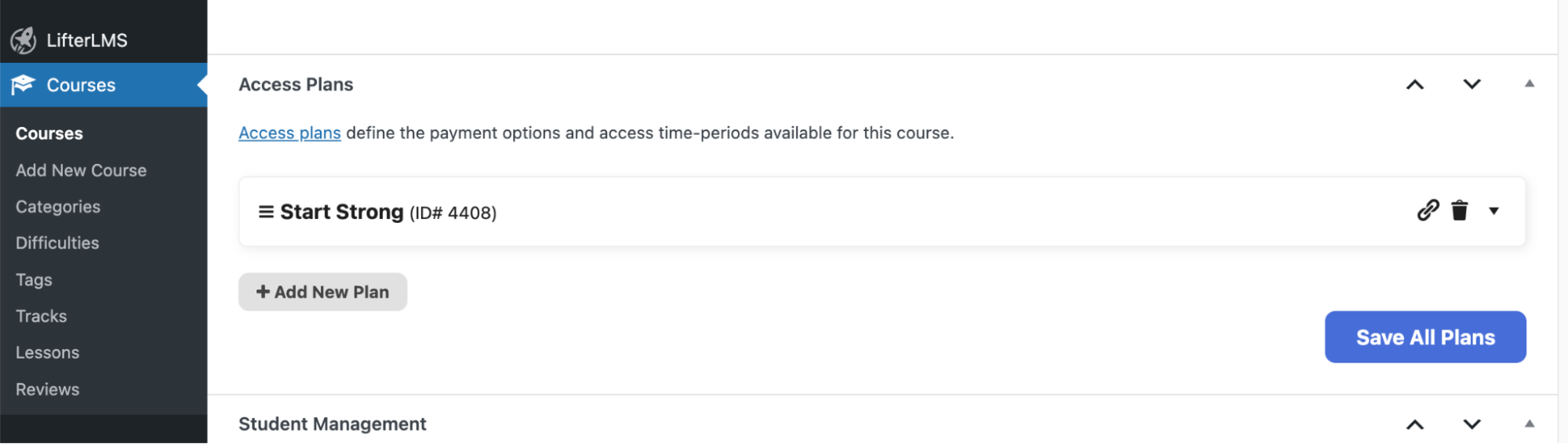Screen dimensions: 1568x444
Task: Follow the Access plans hyperlink
Action: 289,133
